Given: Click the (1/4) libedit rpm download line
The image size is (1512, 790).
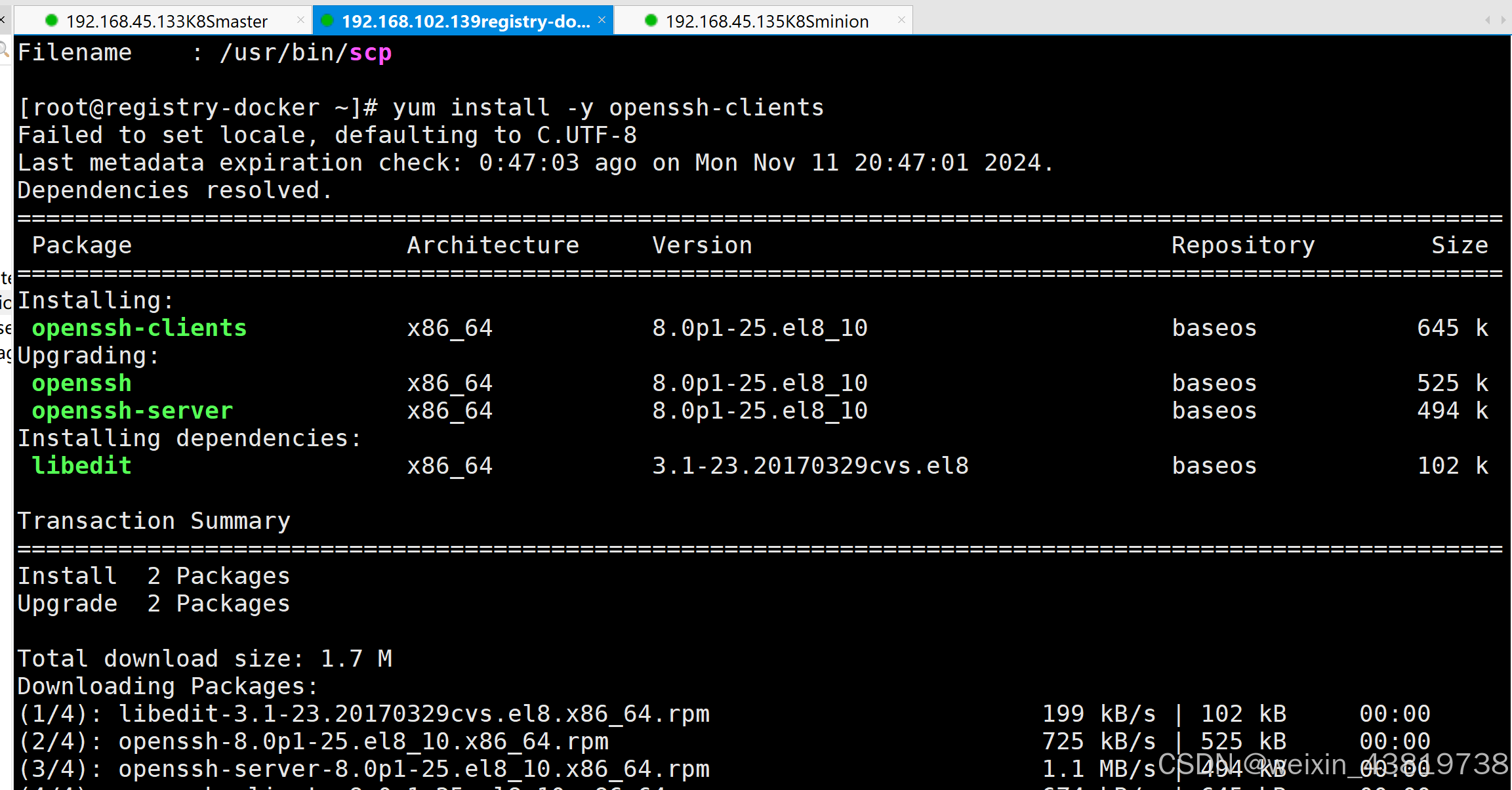Looking at the screenshot, I should tap(724, 714).
